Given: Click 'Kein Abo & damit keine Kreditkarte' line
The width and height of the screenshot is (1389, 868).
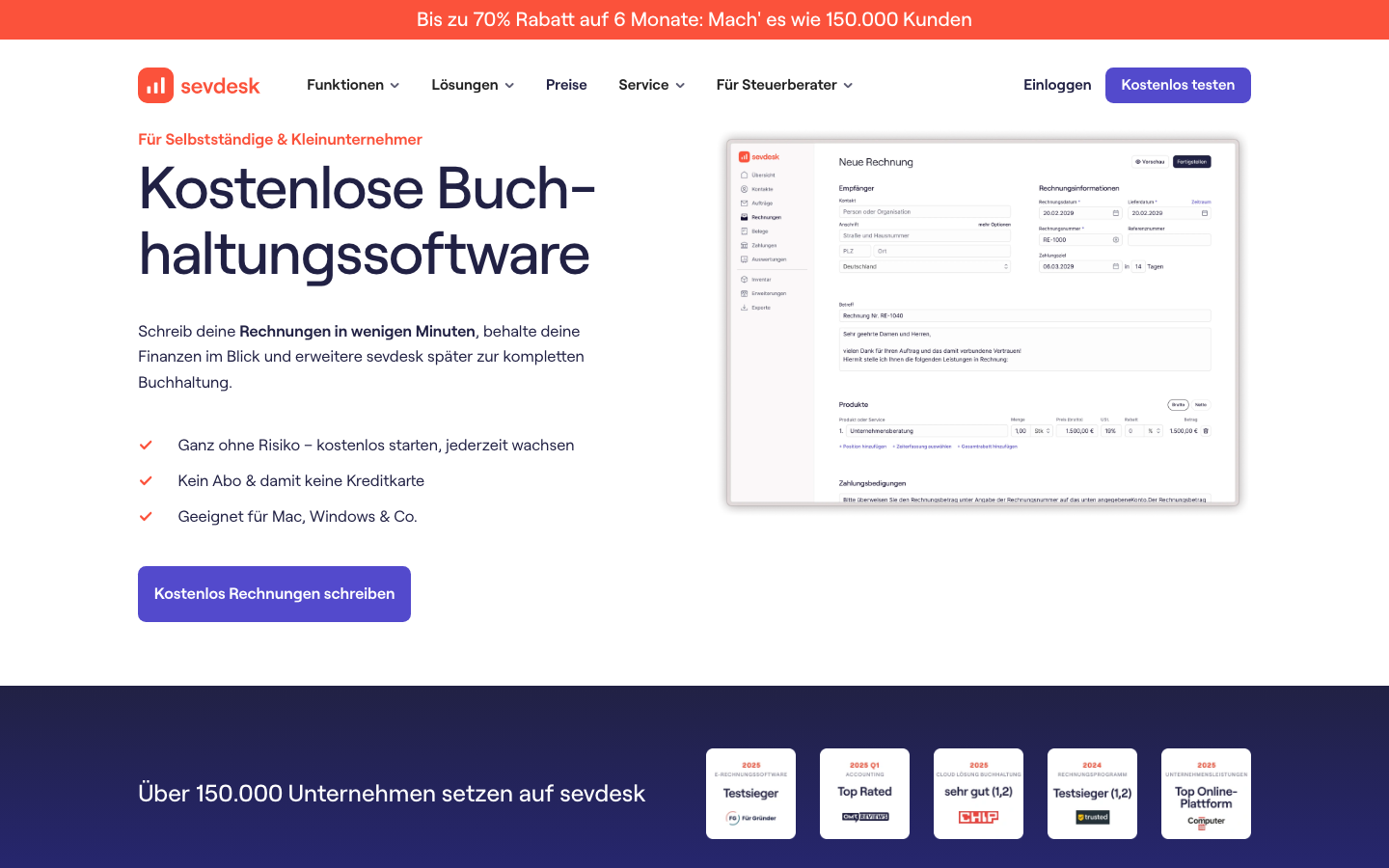Looking at the screenshot, I should [301, 480].
